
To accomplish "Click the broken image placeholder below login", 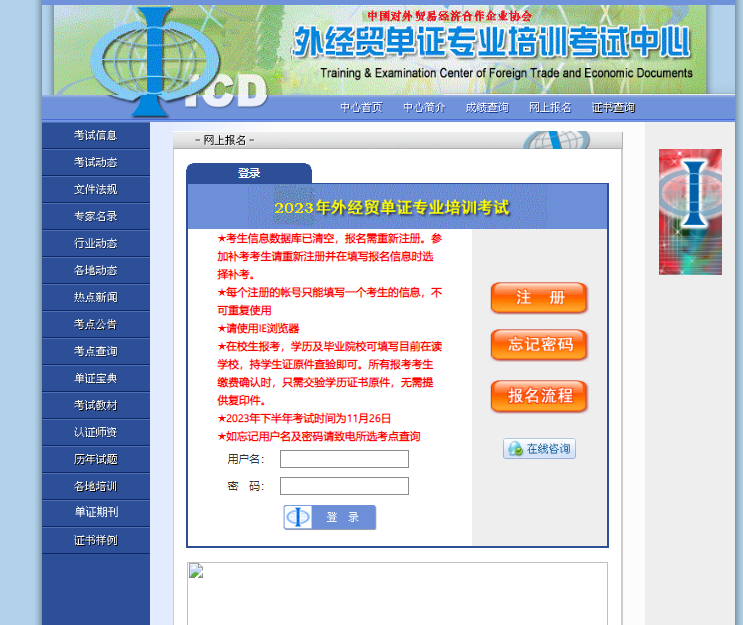I will [196, 572].
